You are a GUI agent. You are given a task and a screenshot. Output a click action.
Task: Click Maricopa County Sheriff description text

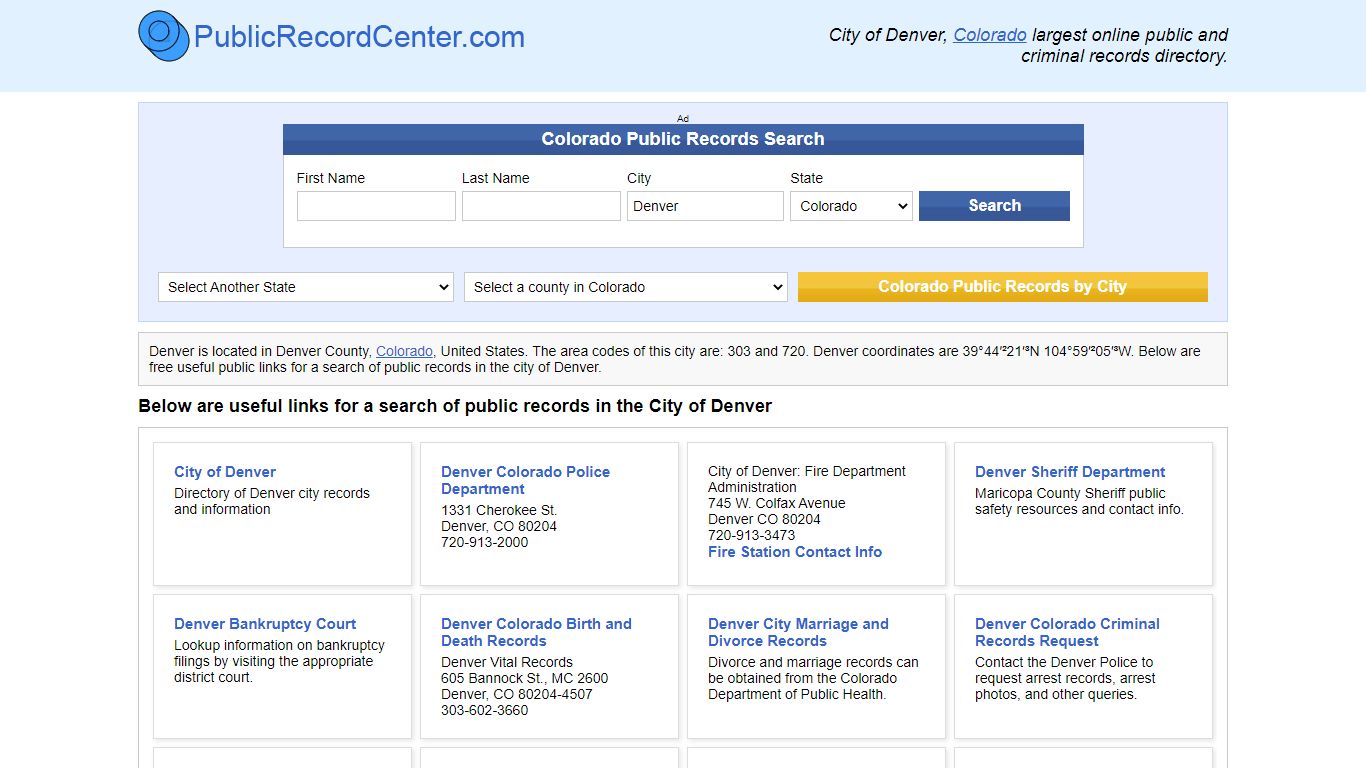[x=1079, y=501]
